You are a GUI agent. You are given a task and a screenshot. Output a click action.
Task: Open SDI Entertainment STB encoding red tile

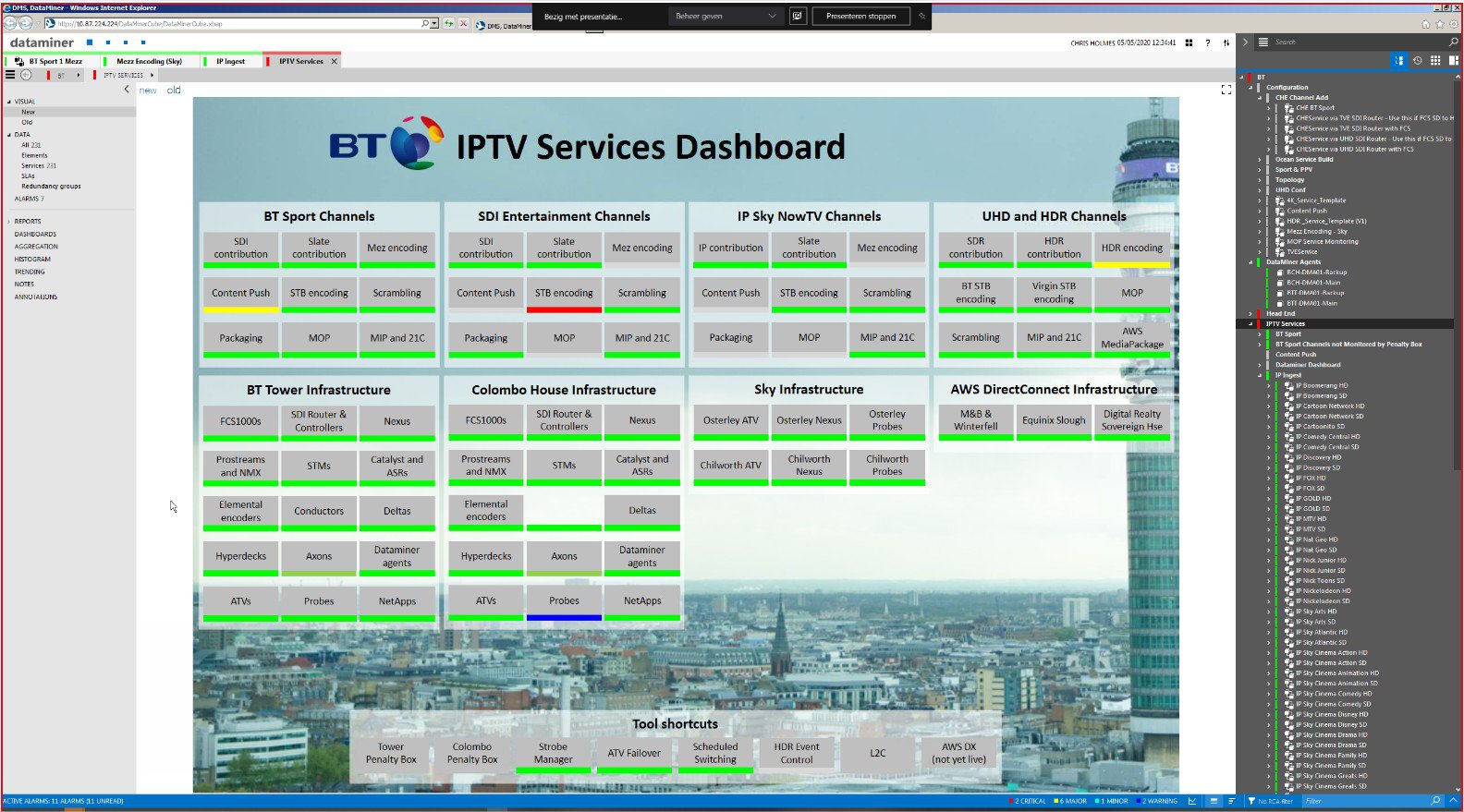pos(564,295)
